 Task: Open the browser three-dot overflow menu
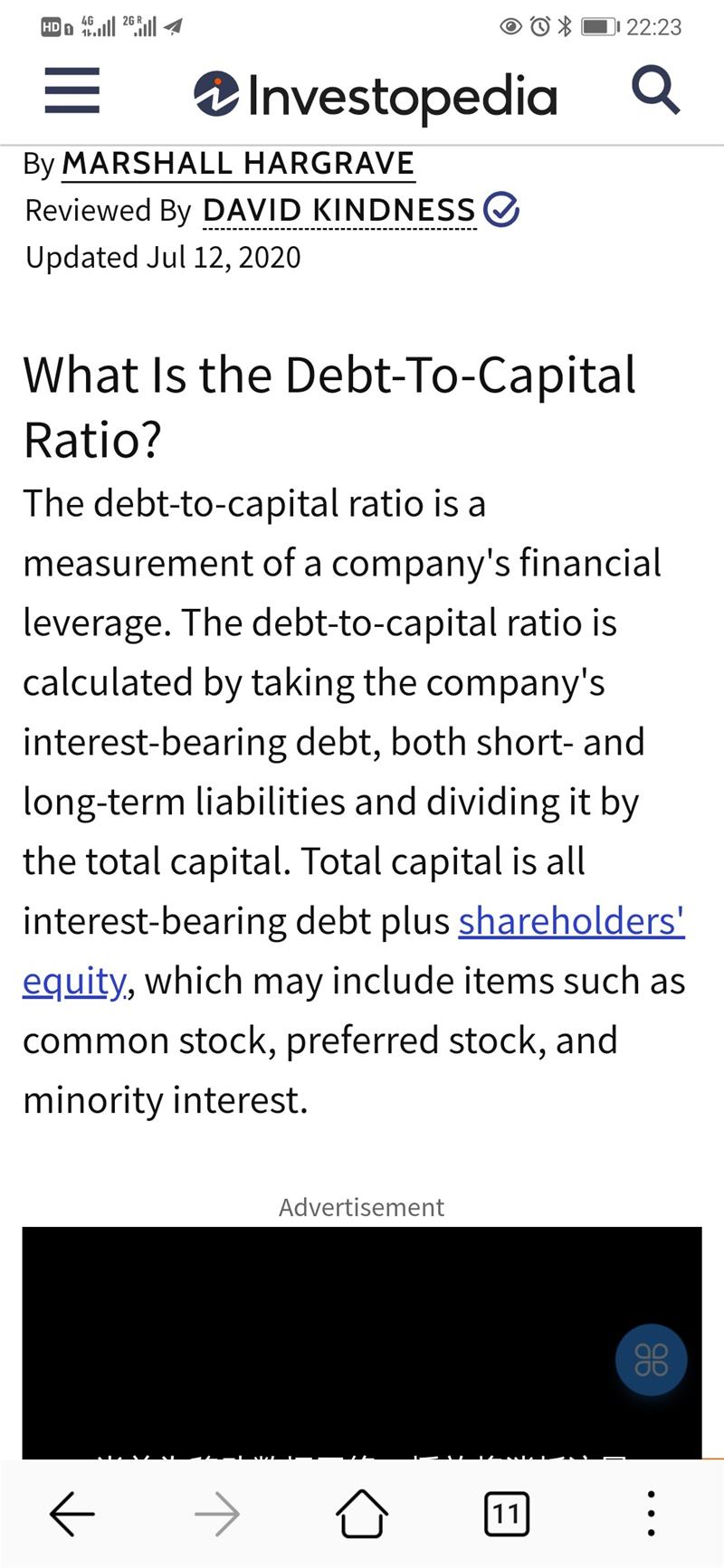coord(651,1513)
